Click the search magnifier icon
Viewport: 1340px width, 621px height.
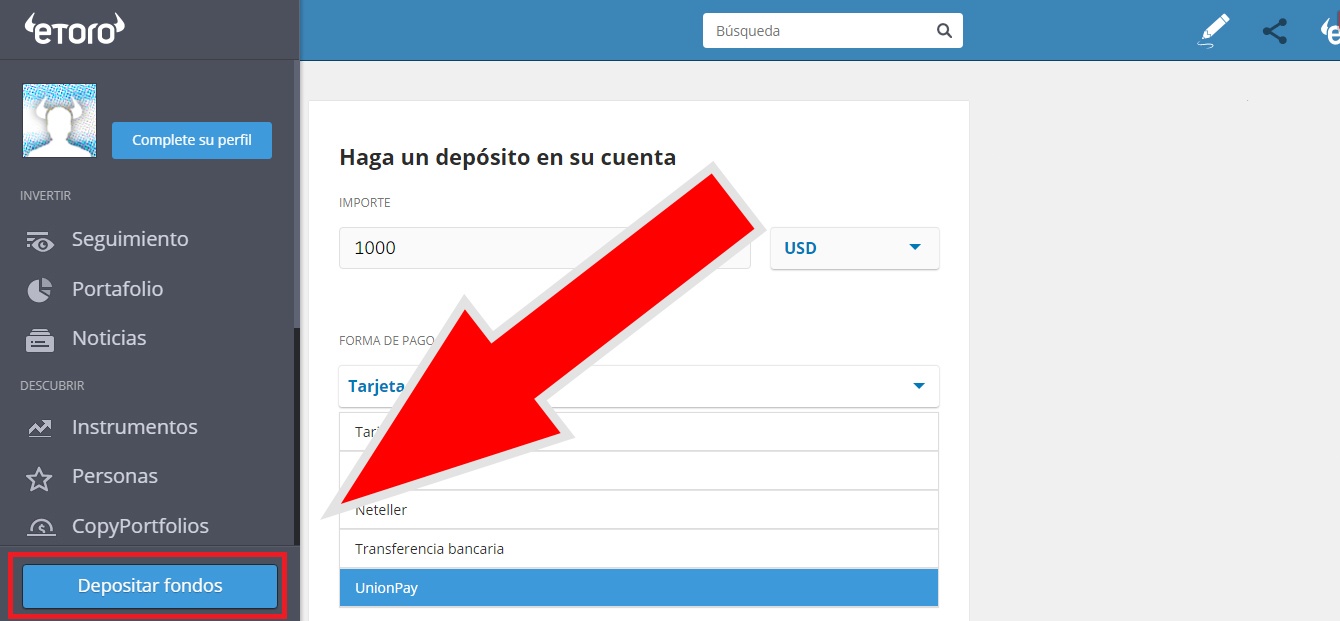click(944, 31)
